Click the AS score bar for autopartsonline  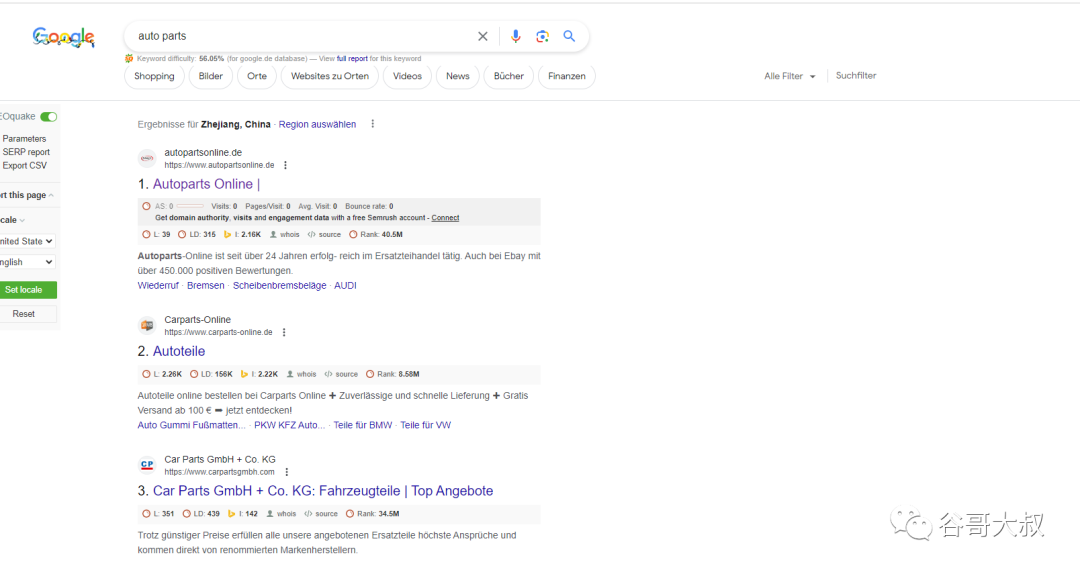click(x=190, y=206)
